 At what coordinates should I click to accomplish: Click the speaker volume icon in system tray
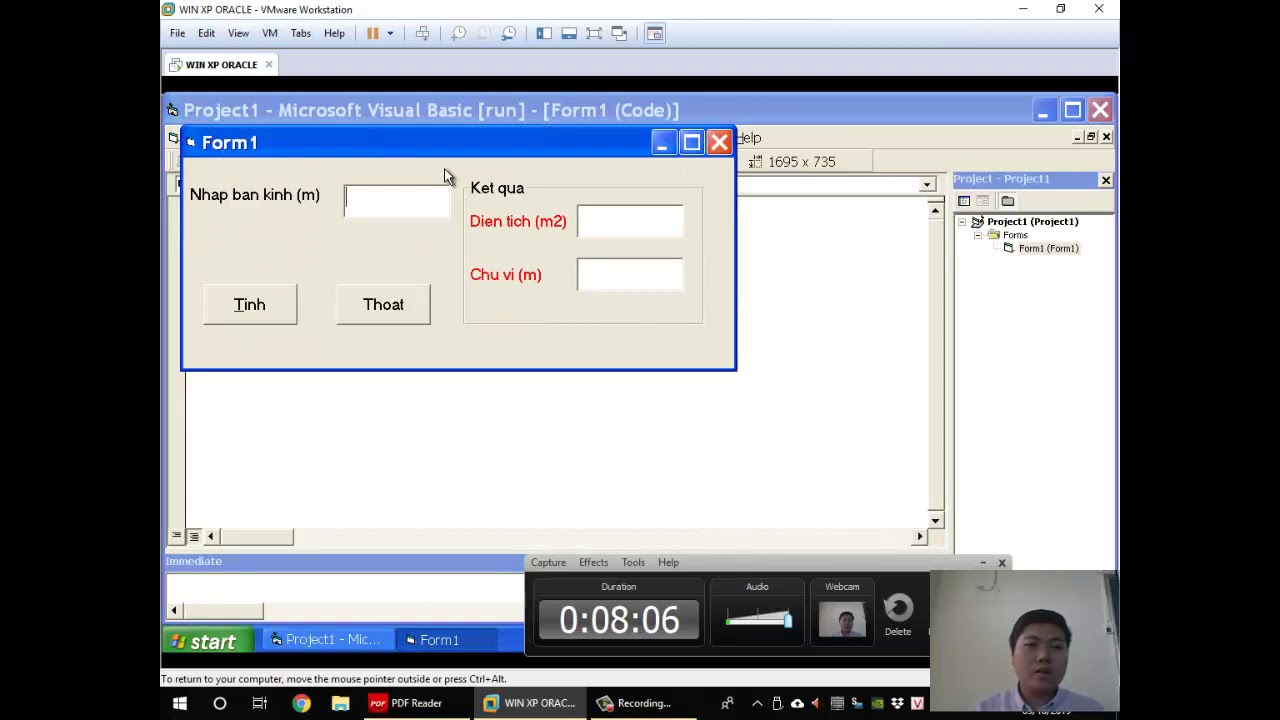point(817,703)
